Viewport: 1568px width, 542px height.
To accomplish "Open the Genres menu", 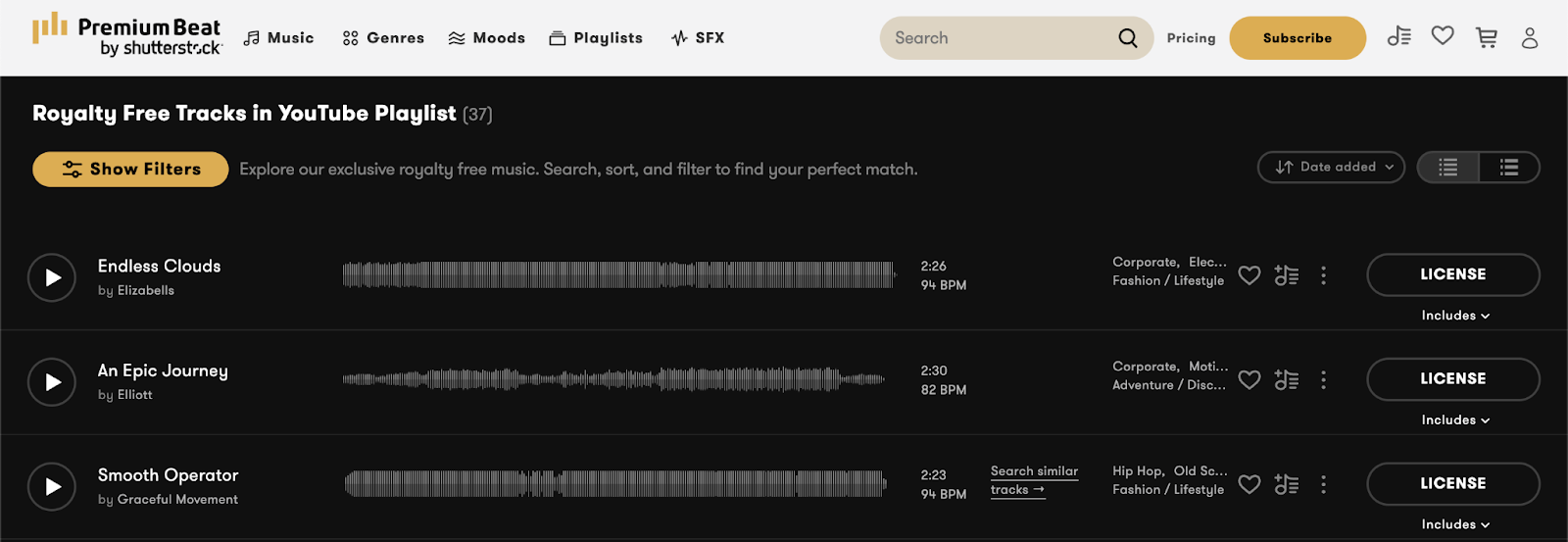I will point(383,38).
